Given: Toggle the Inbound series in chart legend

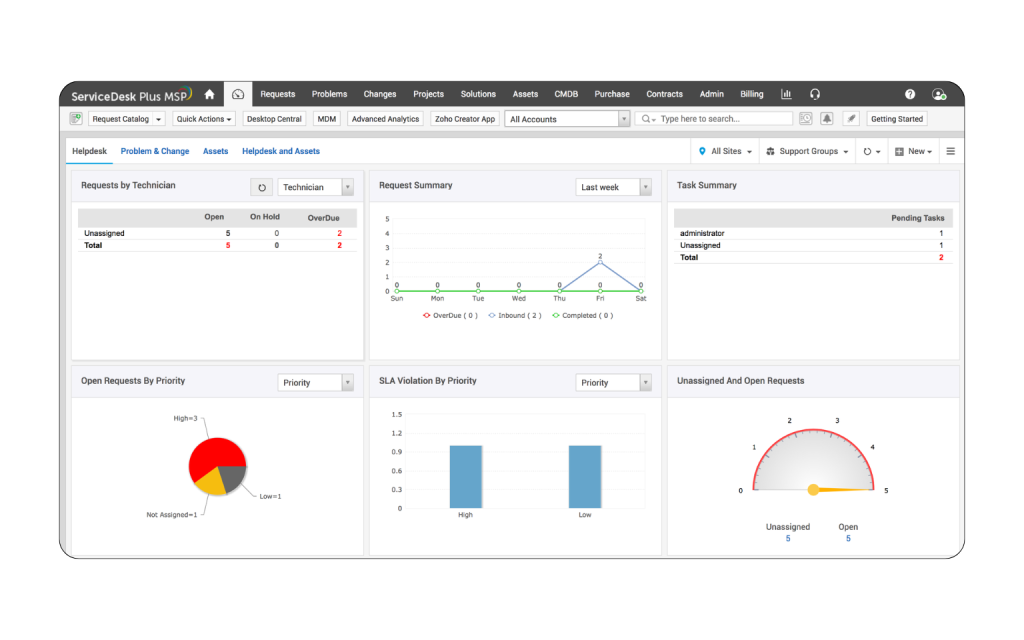Looking at the screenshot, I should 515,316.
